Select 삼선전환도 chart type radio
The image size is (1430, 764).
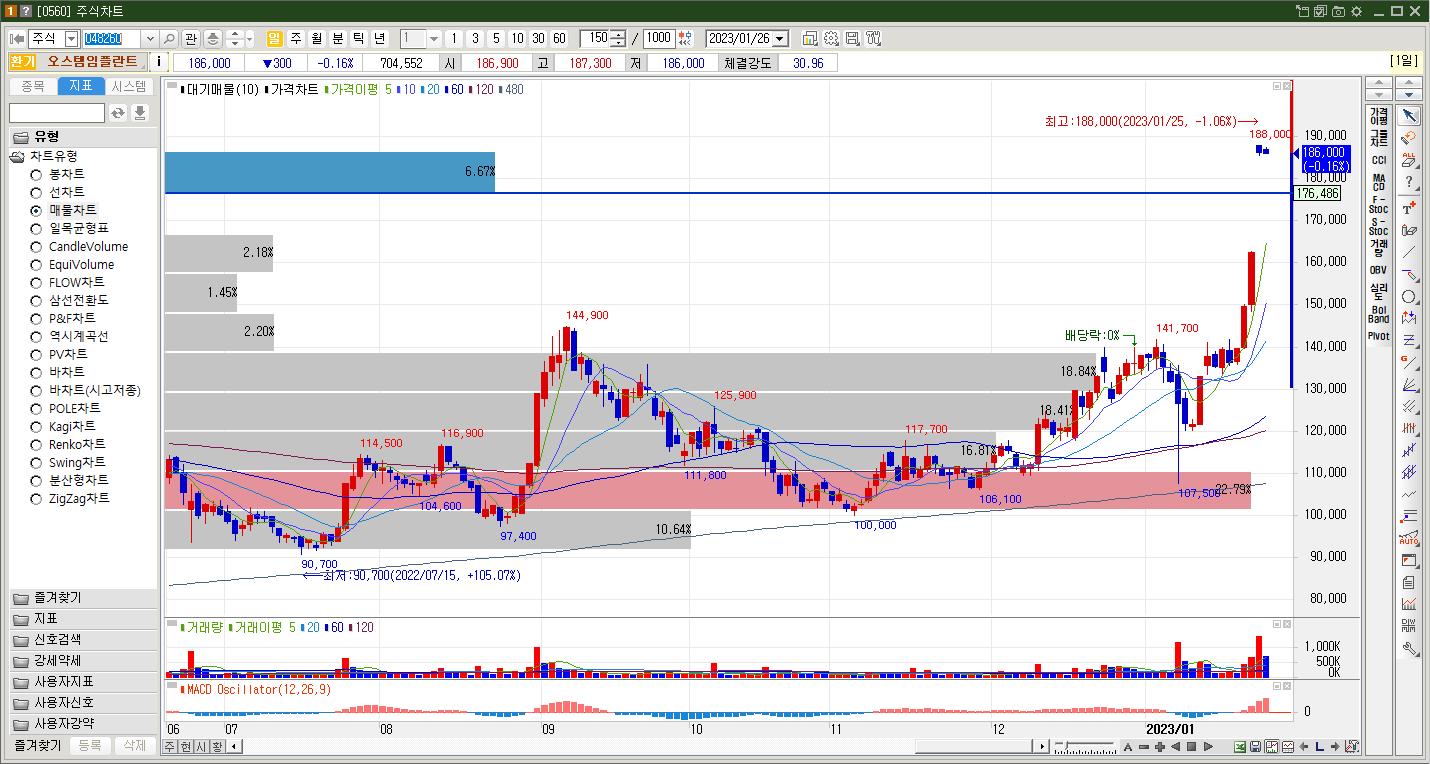[x=36, y=301]
